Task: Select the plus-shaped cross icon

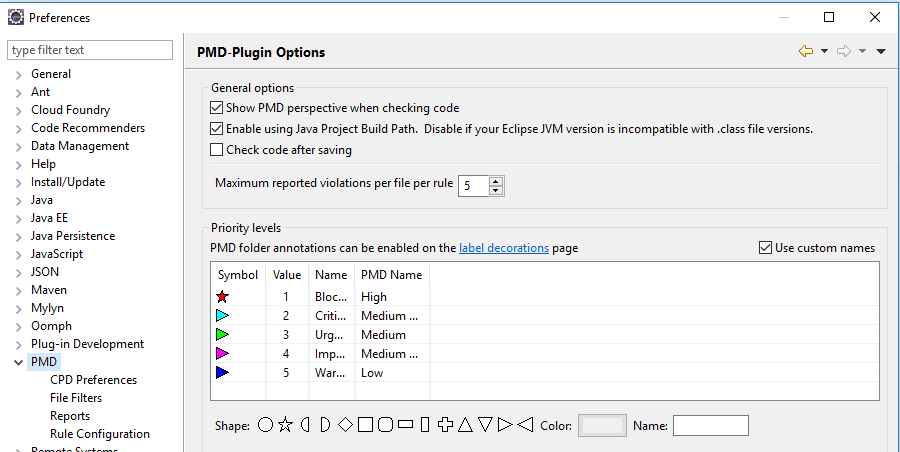Action: point(446,425)
